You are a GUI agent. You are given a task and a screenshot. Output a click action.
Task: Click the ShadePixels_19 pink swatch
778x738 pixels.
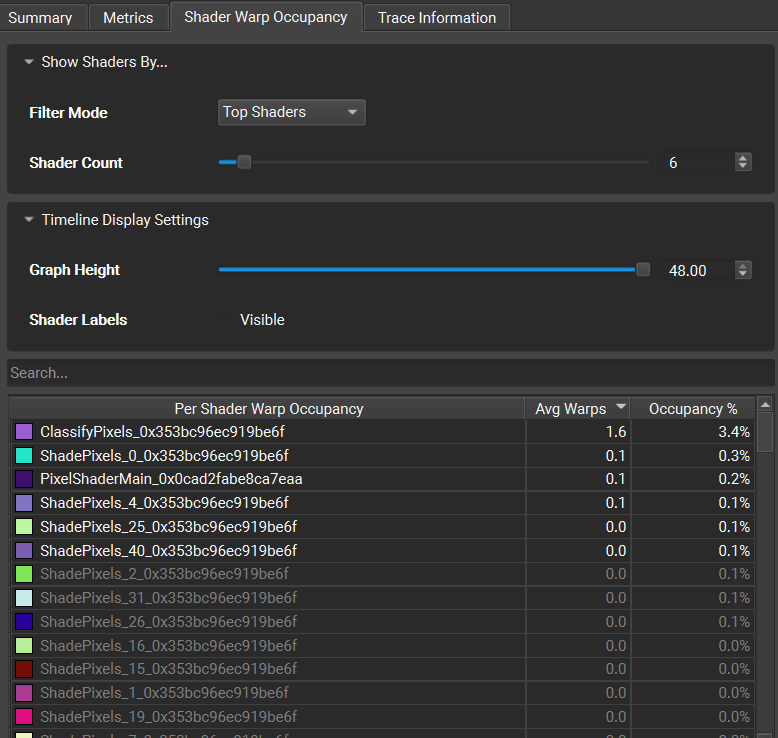click(24, 716)
